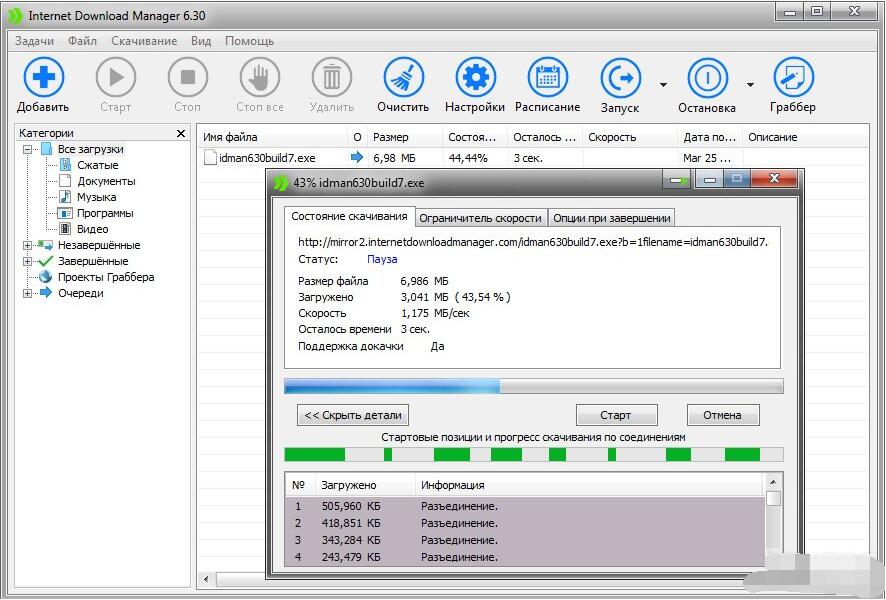The height and width of the screenshot is (600, 886).
Task: Click the Стоп все hand icon
Action: (x=260, y=77)
